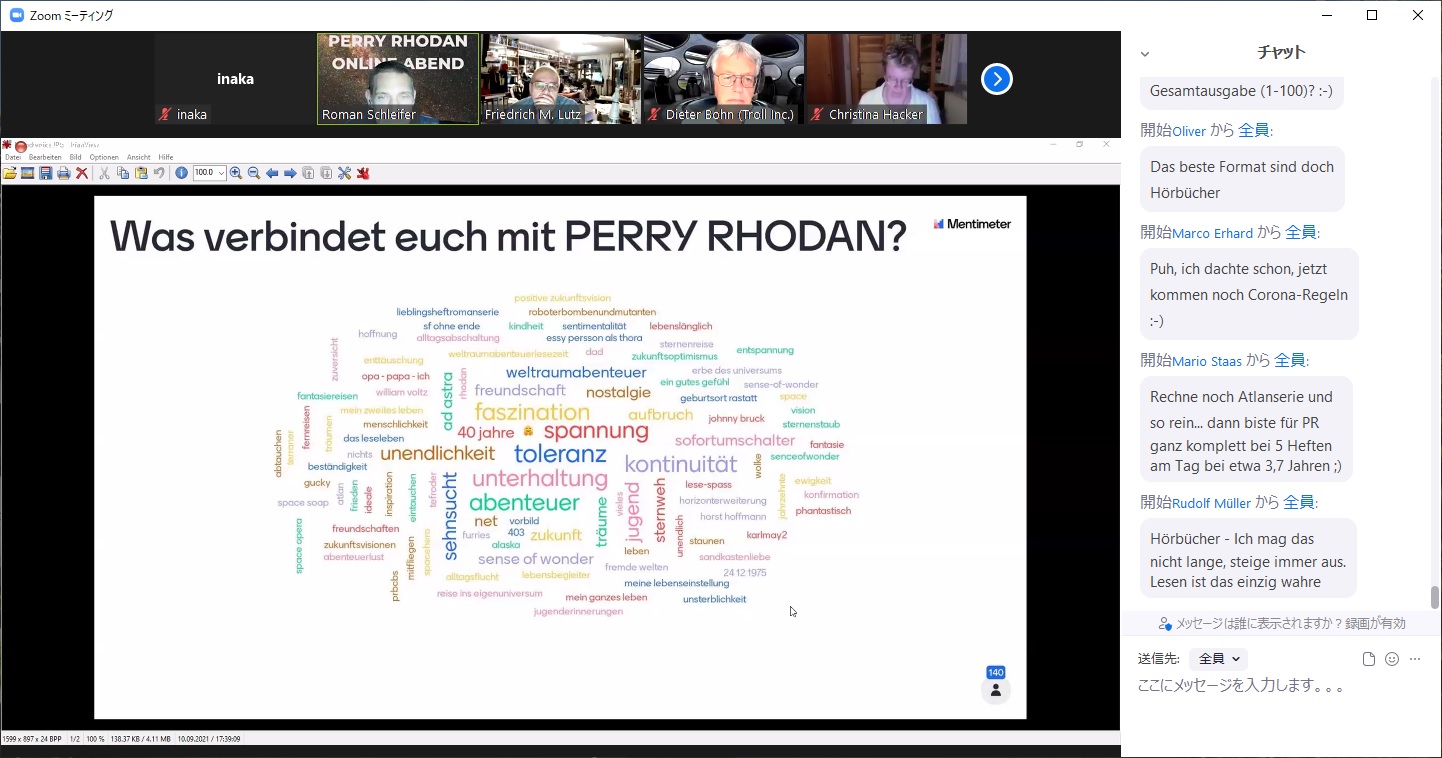Click the chat panel scrollbar thumb

pyautogui.click(x=1435, y=597)
